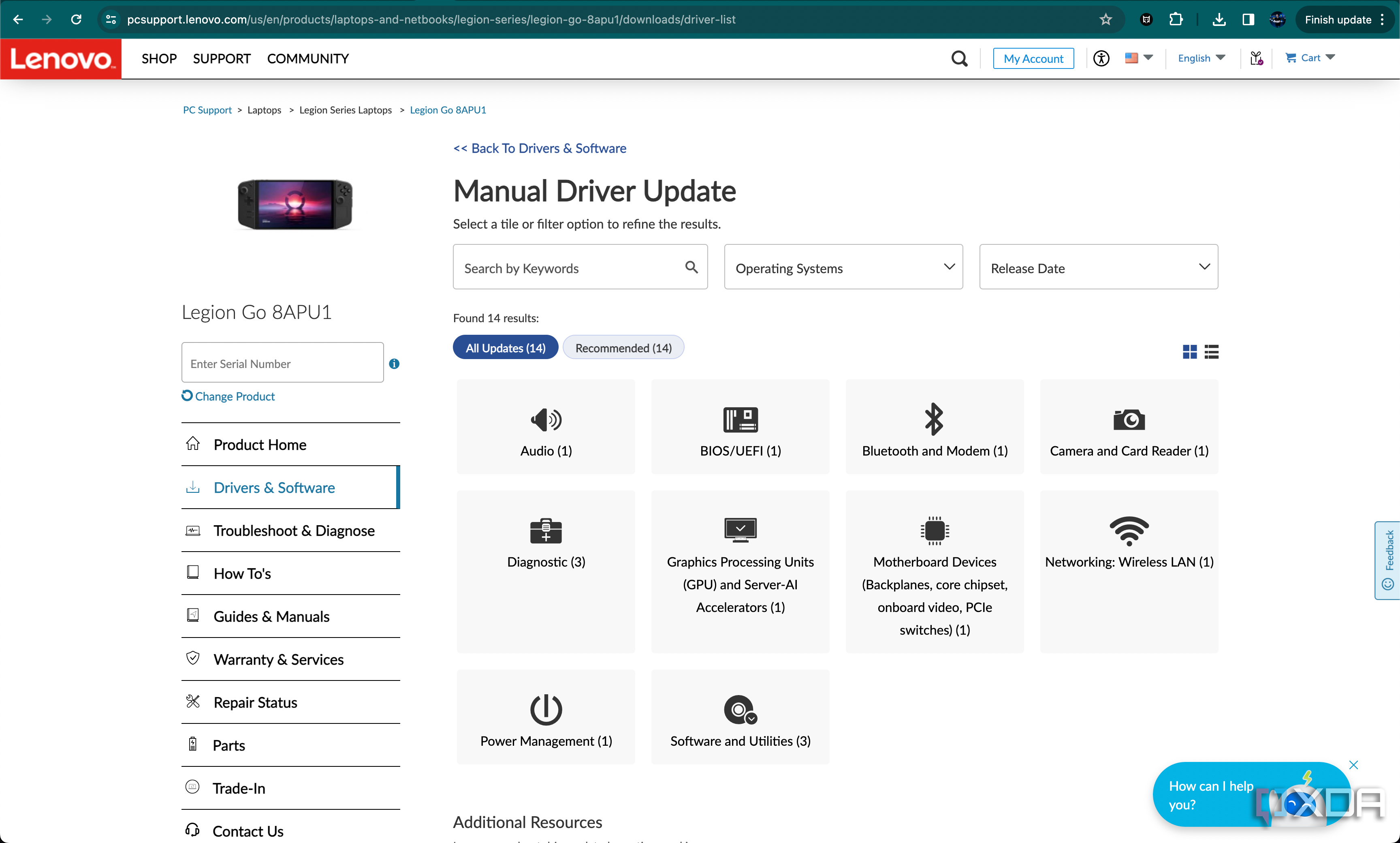Select the Motherboard Devices tile
1400x843 pixels.
(x=935, y=571)
